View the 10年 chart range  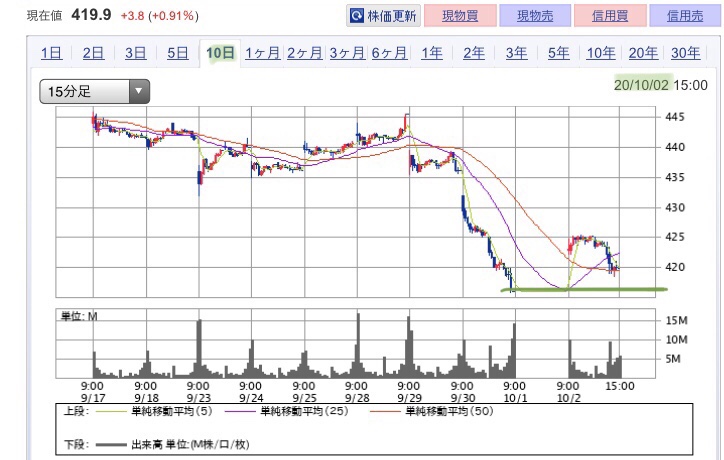pyautogui.click(x=601, y=53)
